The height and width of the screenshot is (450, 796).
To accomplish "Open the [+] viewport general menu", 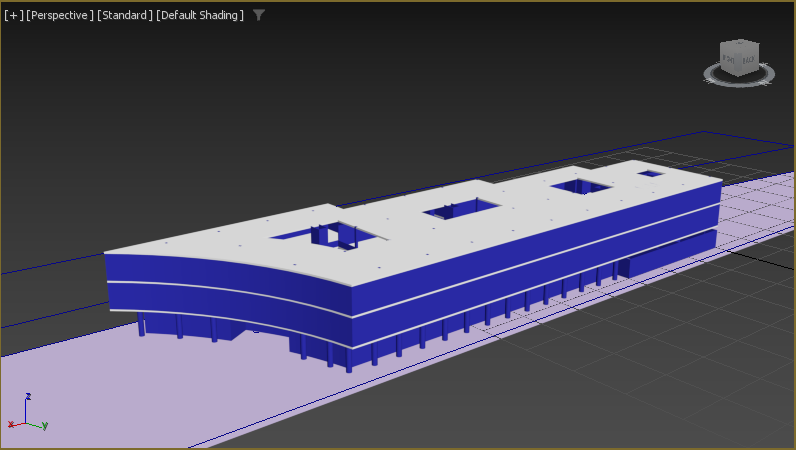I will tap(14, 15).
